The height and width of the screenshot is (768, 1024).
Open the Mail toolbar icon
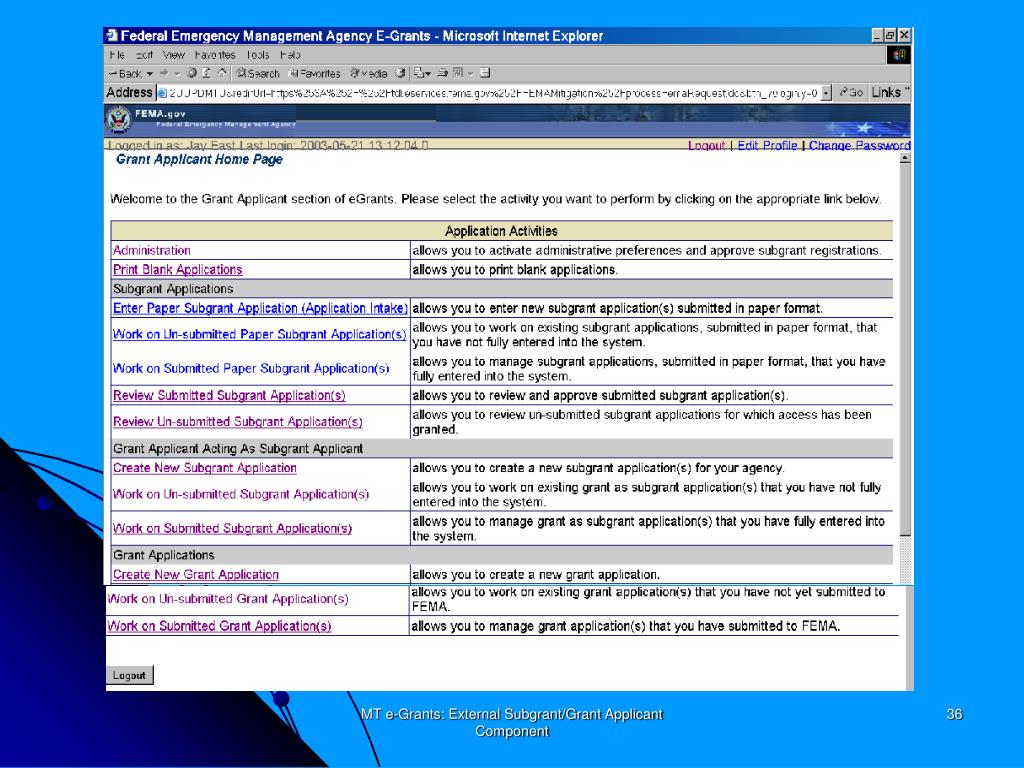[421, 73]
